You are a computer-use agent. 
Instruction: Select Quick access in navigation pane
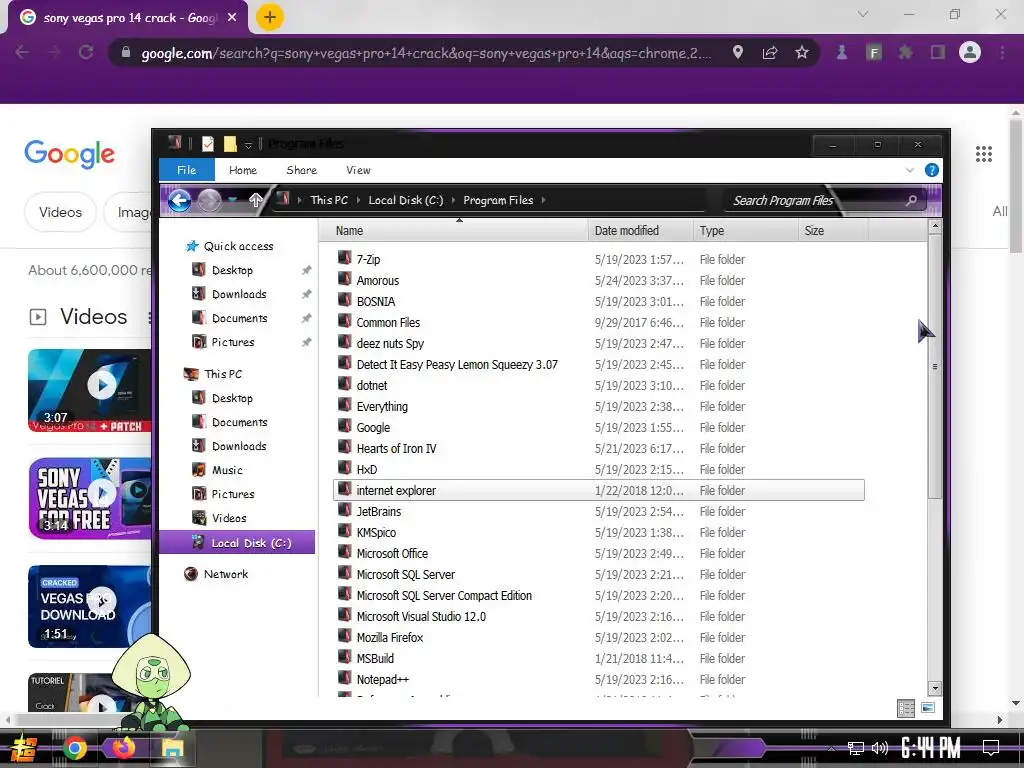238,246
